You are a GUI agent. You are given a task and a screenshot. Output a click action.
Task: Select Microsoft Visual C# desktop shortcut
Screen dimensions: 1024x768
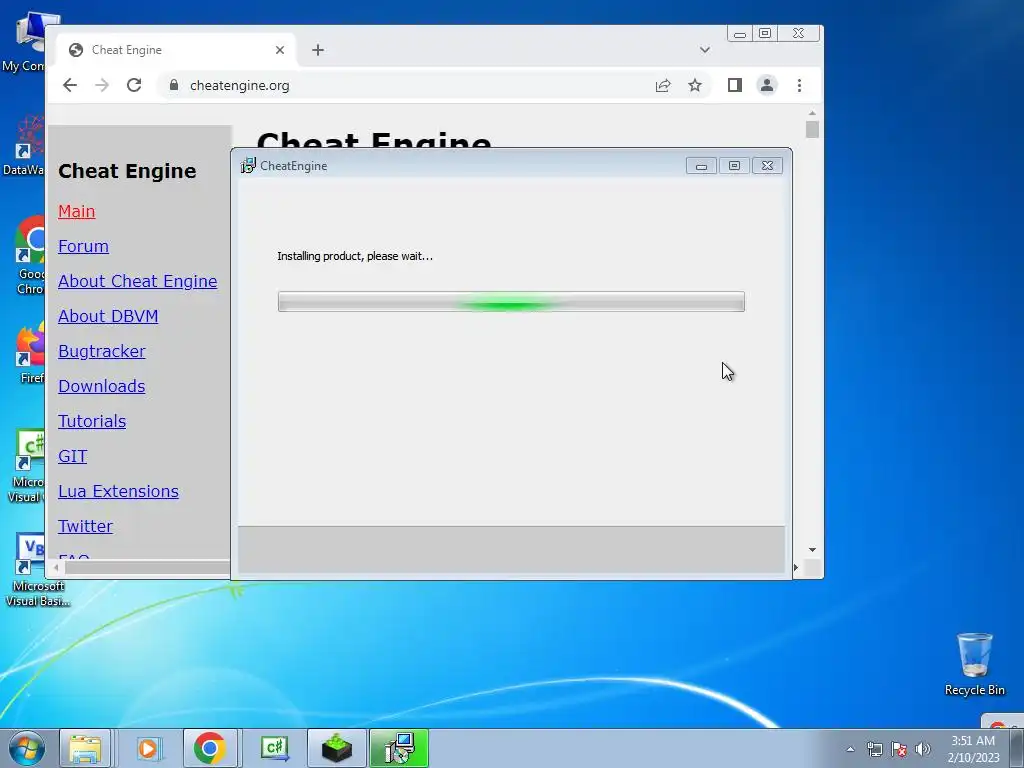pyautogui.click(x=29, y=466)
